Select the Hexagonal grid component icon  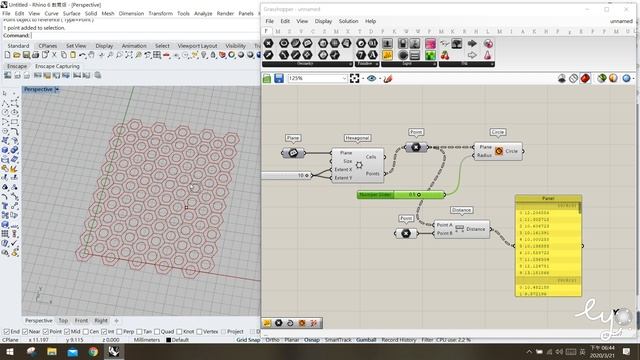click(359, 165)
